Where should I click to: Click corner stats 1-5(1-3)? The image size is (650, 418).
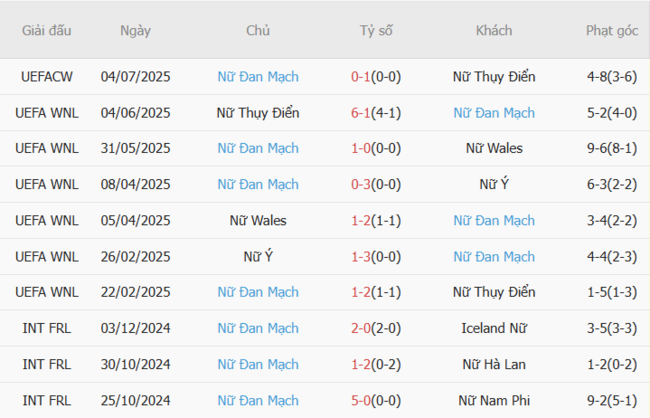612,292
